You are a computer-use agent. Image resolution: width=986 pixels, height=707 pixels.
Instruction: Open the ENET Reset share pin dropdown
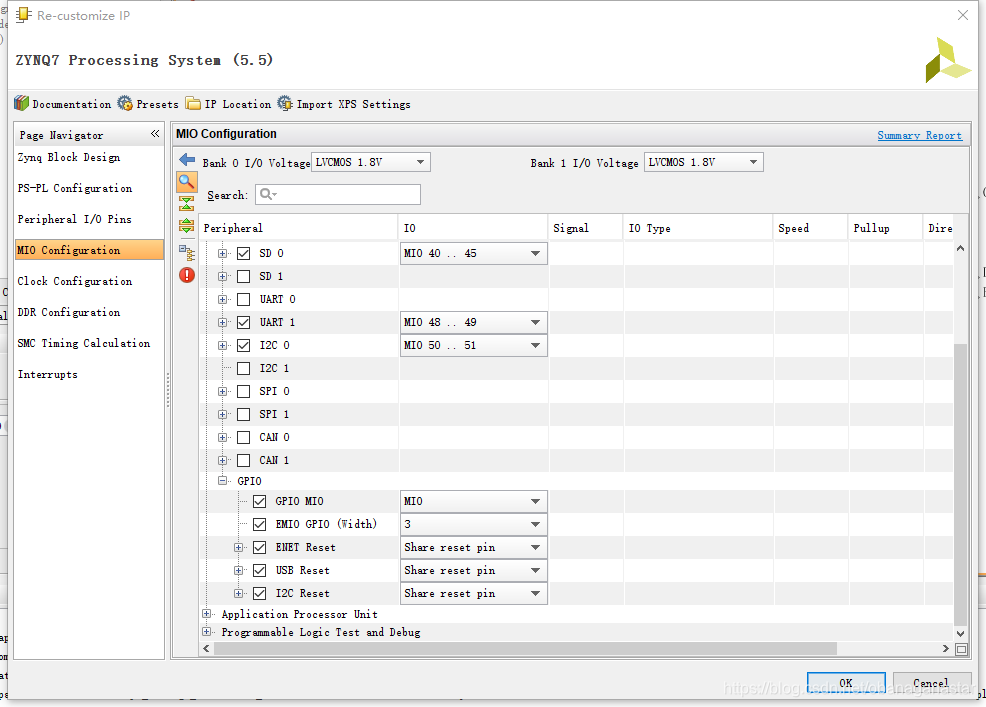point(474,547)
